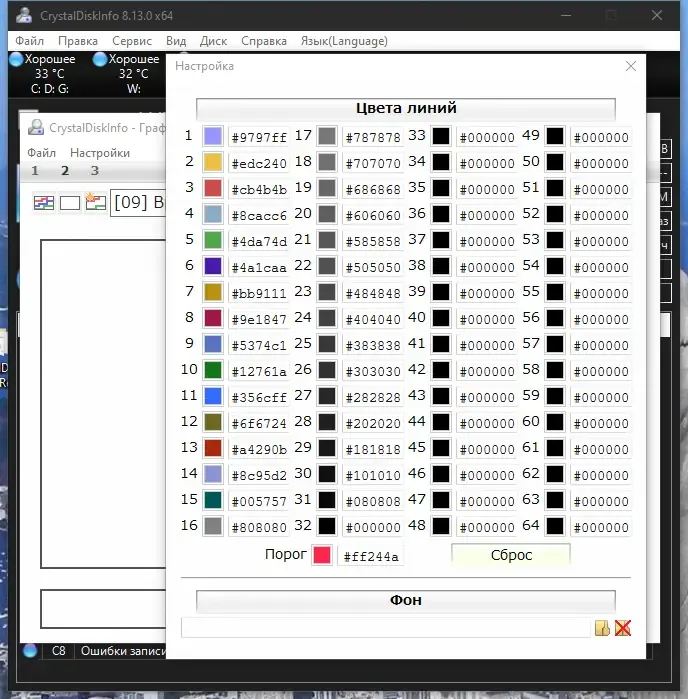Switch to tab 2 in the graph window
This screenshot has height=699, width=688.
click(65, 171)
